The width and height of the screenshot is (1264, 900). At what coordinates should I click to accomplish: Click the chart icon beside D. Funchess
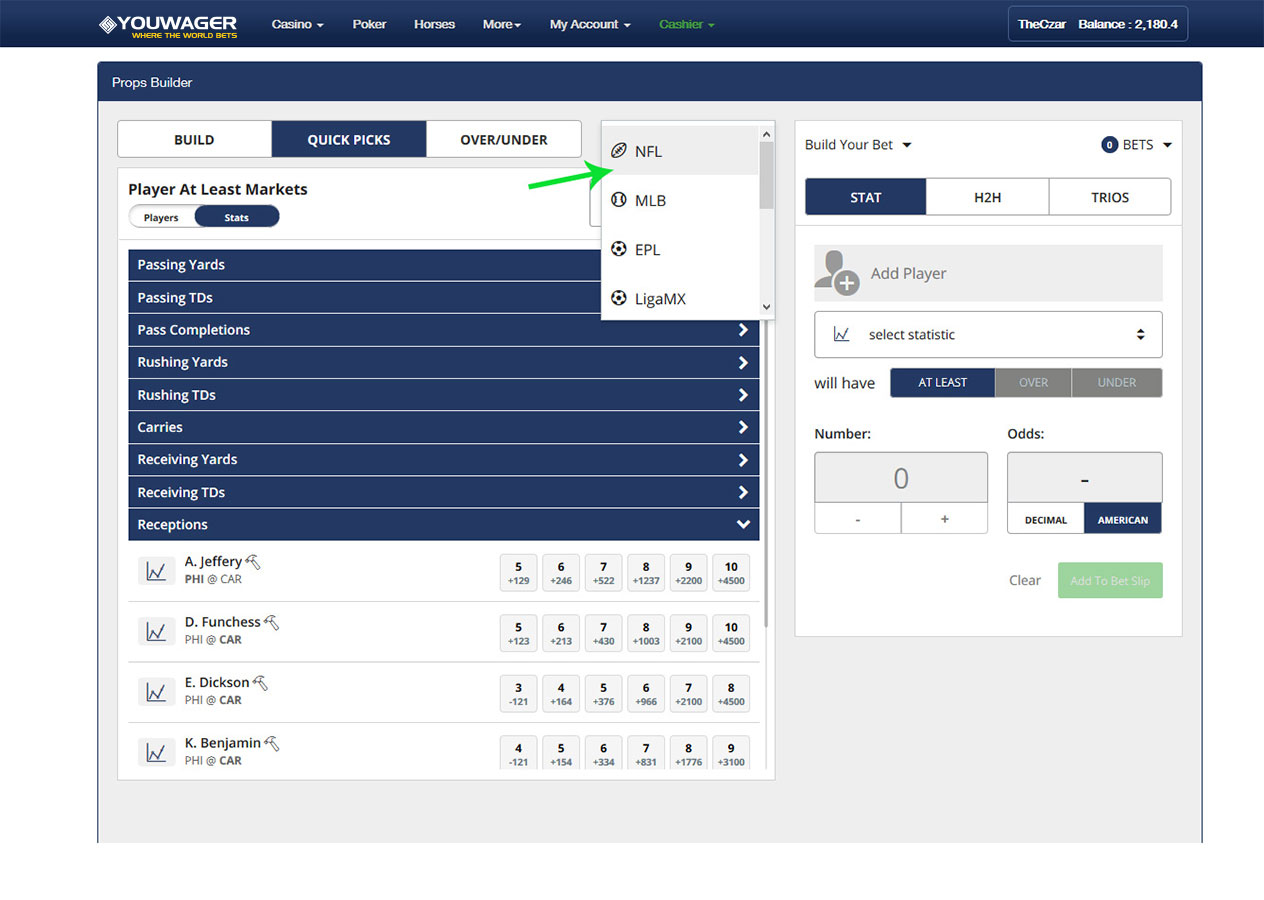(x=156, y=632)
